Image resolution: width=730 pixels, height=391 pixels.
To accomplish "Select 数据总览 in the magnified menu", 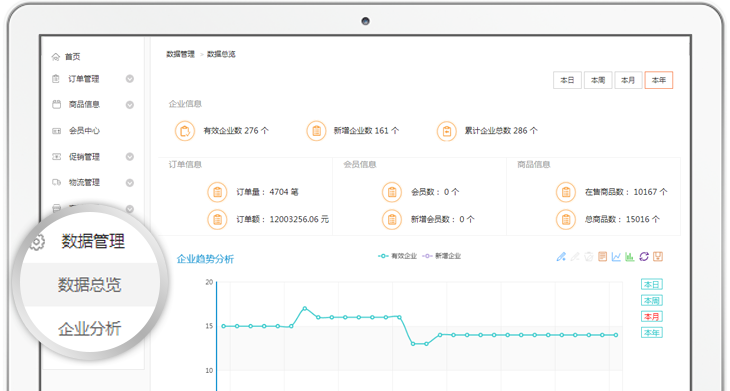I will [89, 284].
